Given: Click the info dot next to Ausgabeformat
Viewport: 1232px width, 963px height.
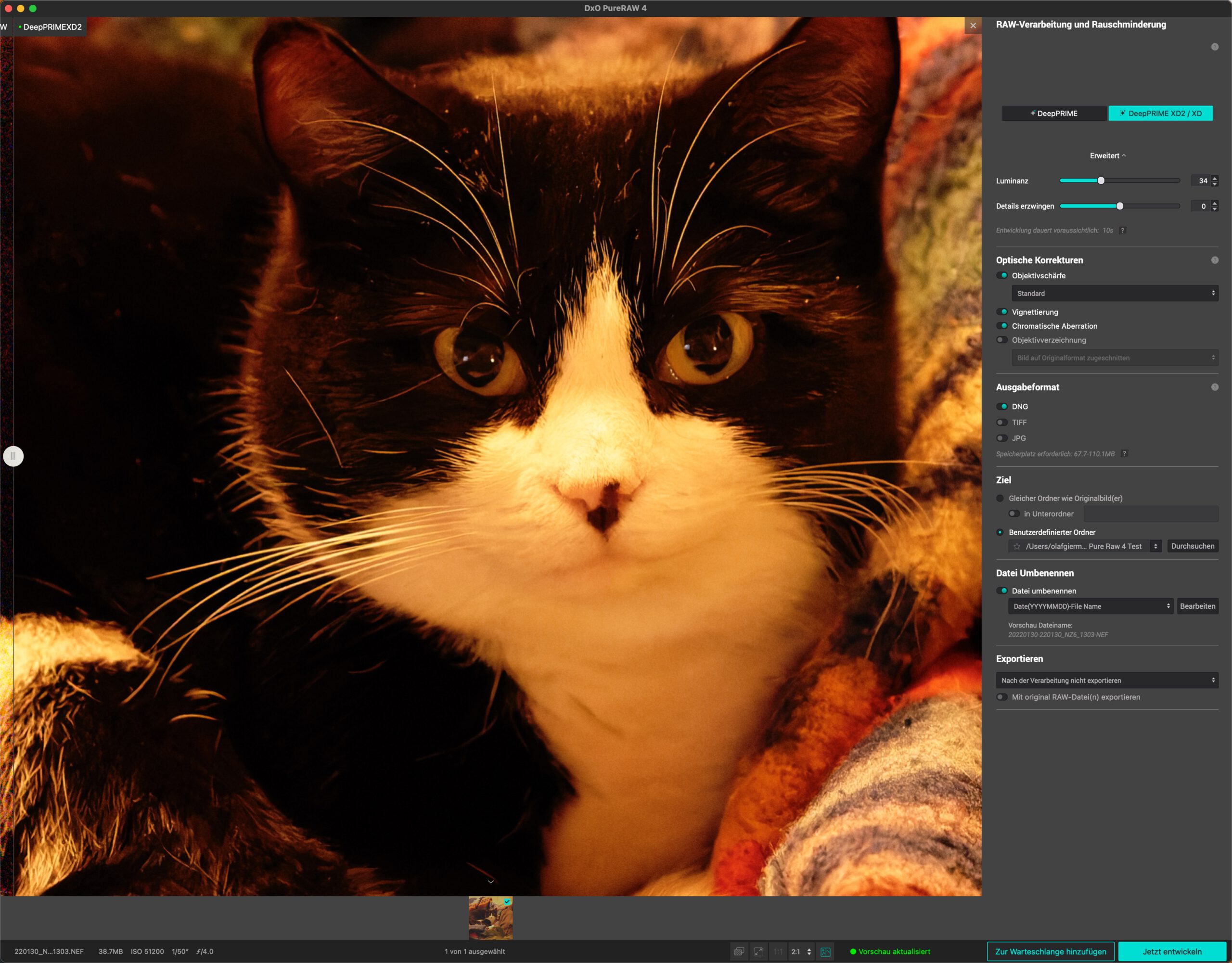Looking at the screenshot, I should coord(1215,387).
